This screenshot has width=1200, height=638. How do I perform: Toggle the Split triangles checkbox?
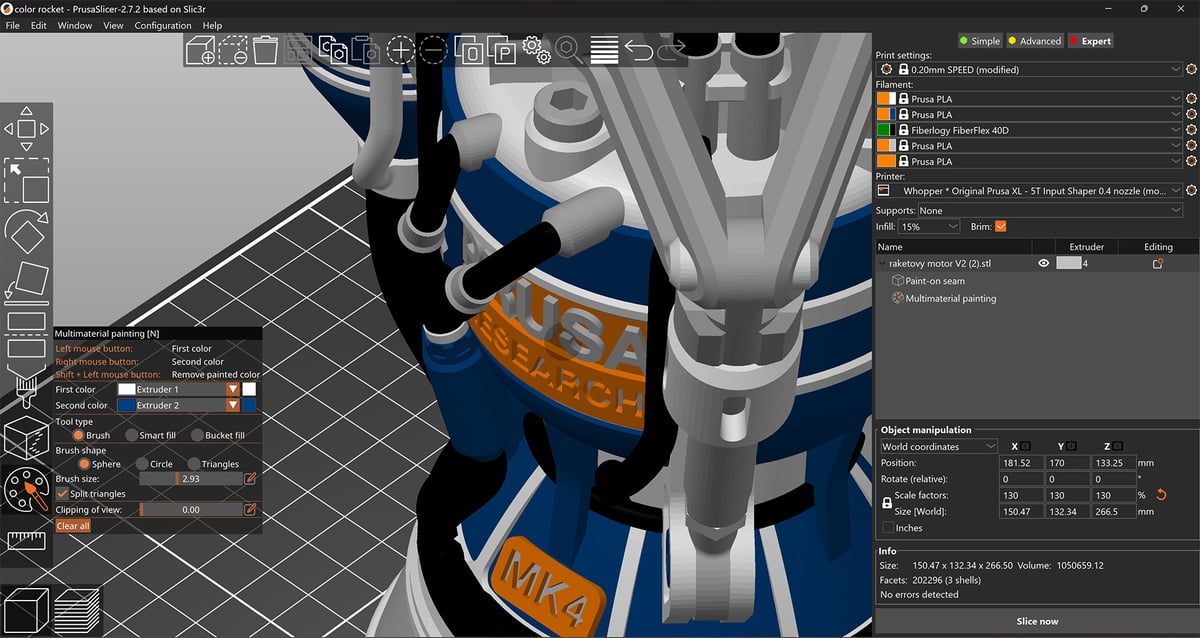pyautogui.click(x=63, y=493)
